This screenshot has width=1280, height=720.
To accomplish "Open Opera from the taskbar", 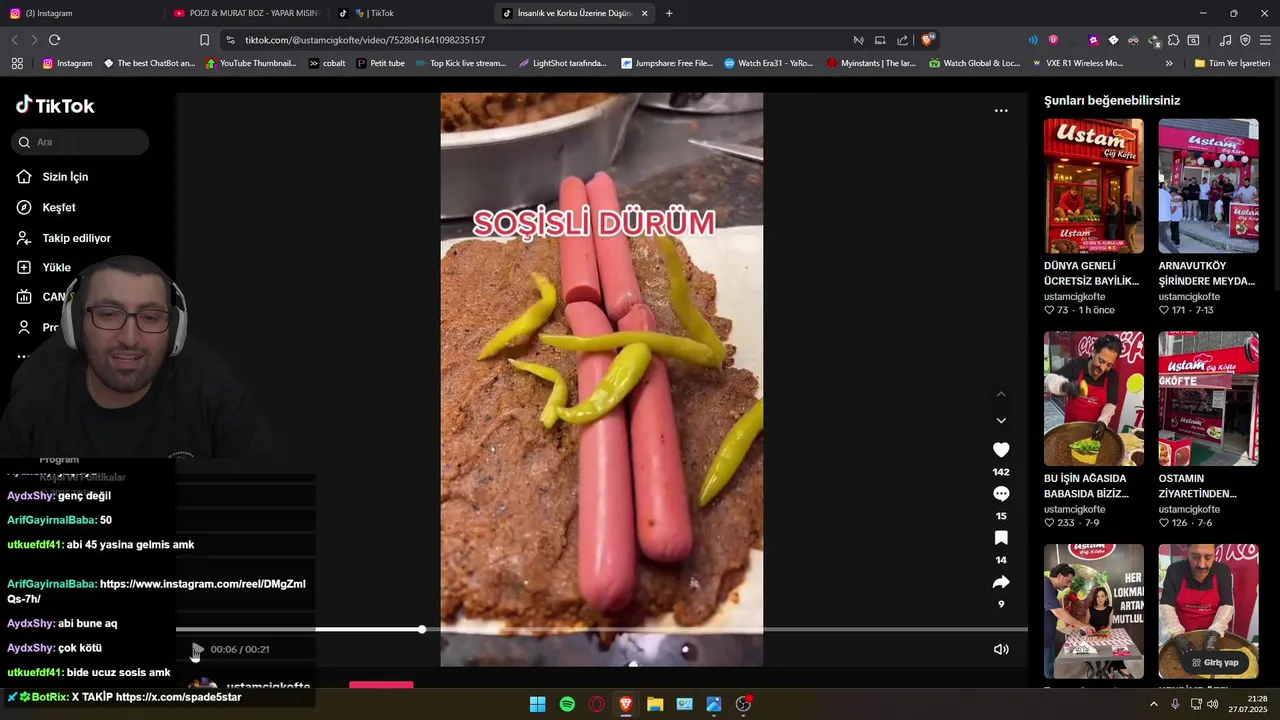I will pyautogui.click(x=596, y=704).
